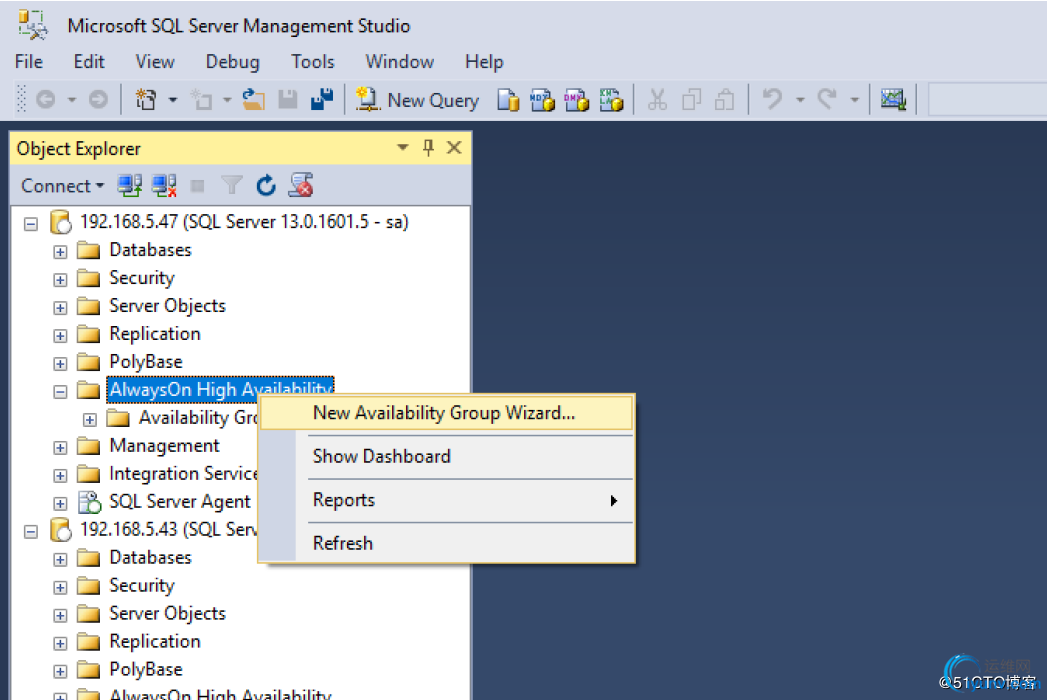Click the Navigate Forward arrow icon

click(98, 100)
